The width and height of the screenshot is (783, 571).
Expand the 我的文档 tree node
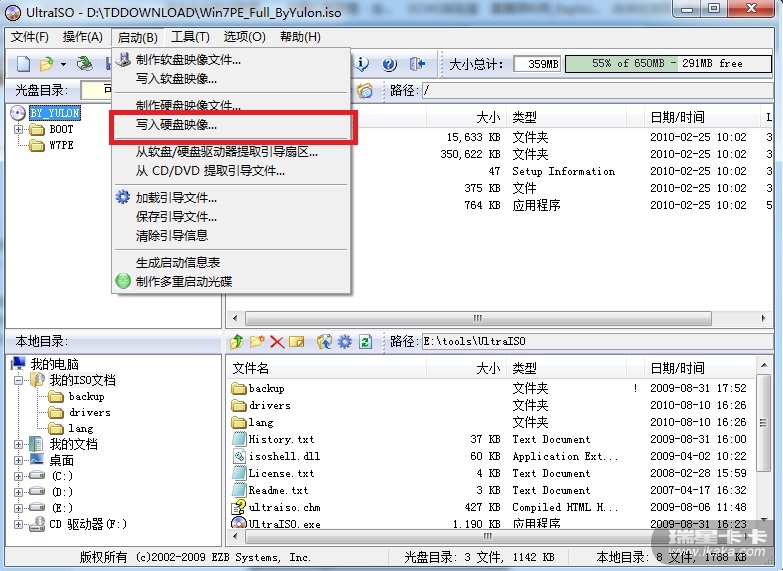point(18,444)
